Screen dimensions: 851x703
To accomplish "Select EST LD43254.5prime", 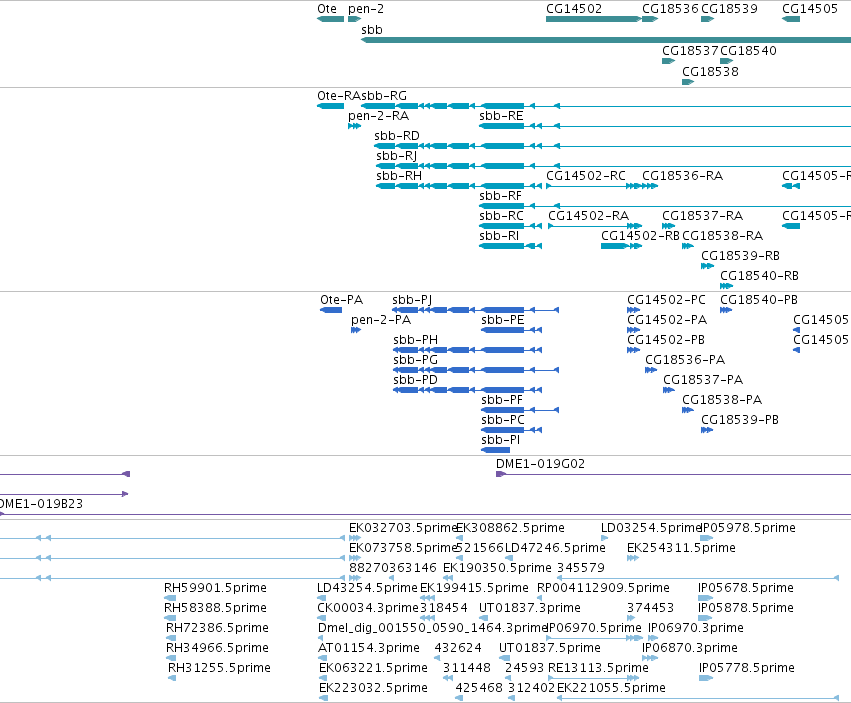I will click(x=321, y=598).
